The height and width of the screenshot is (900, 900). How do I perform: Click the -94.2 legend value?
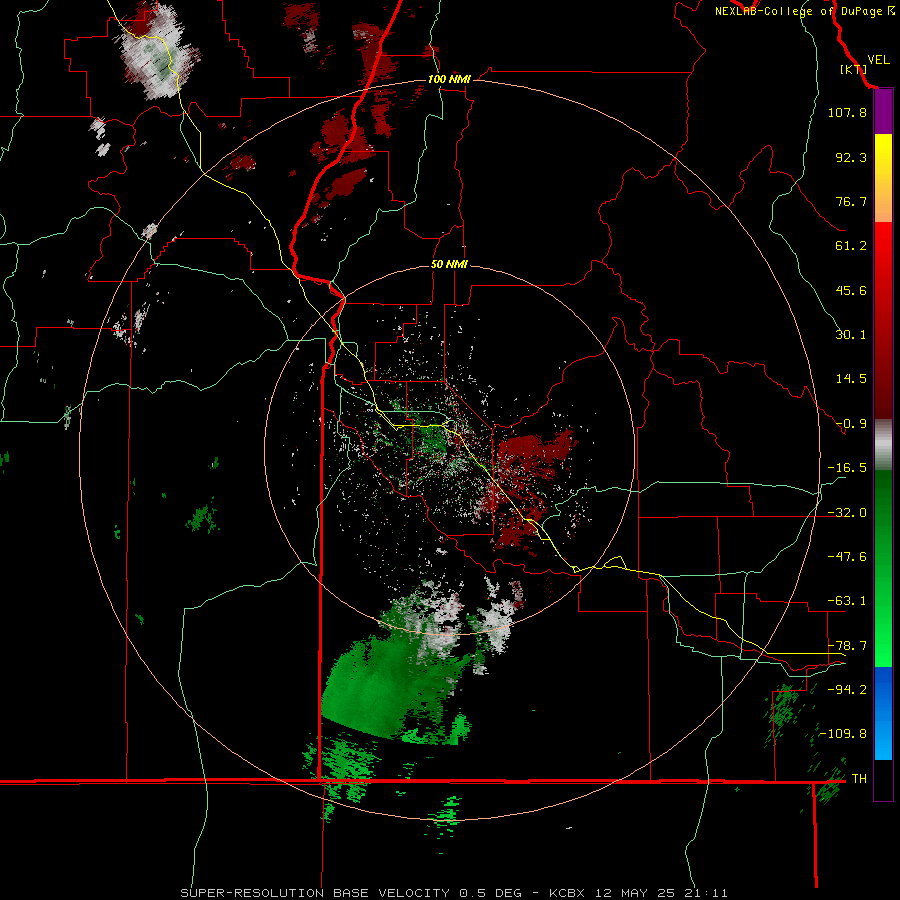tap(847, 690)
